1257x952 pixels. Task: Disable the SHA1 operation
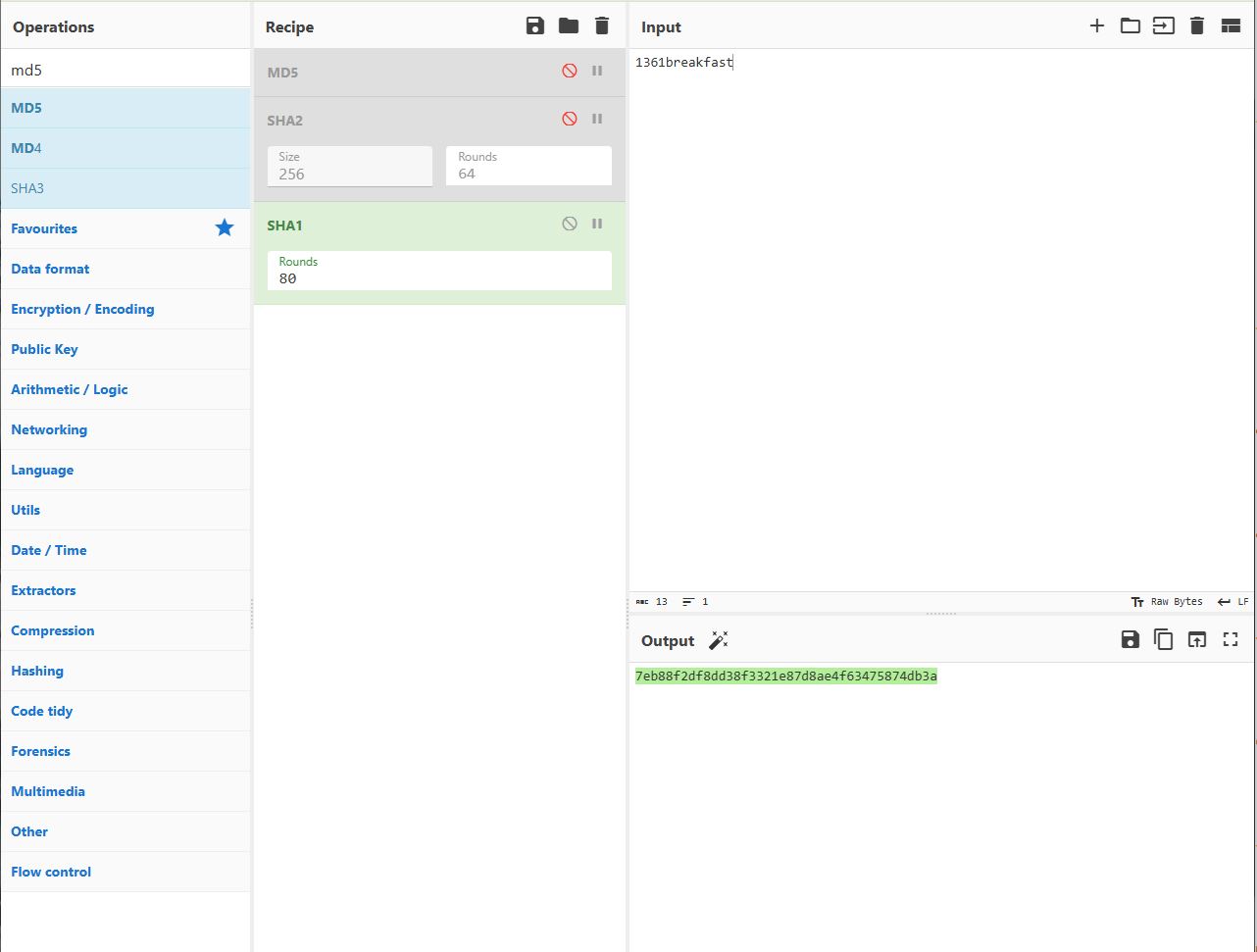point(570,224)
